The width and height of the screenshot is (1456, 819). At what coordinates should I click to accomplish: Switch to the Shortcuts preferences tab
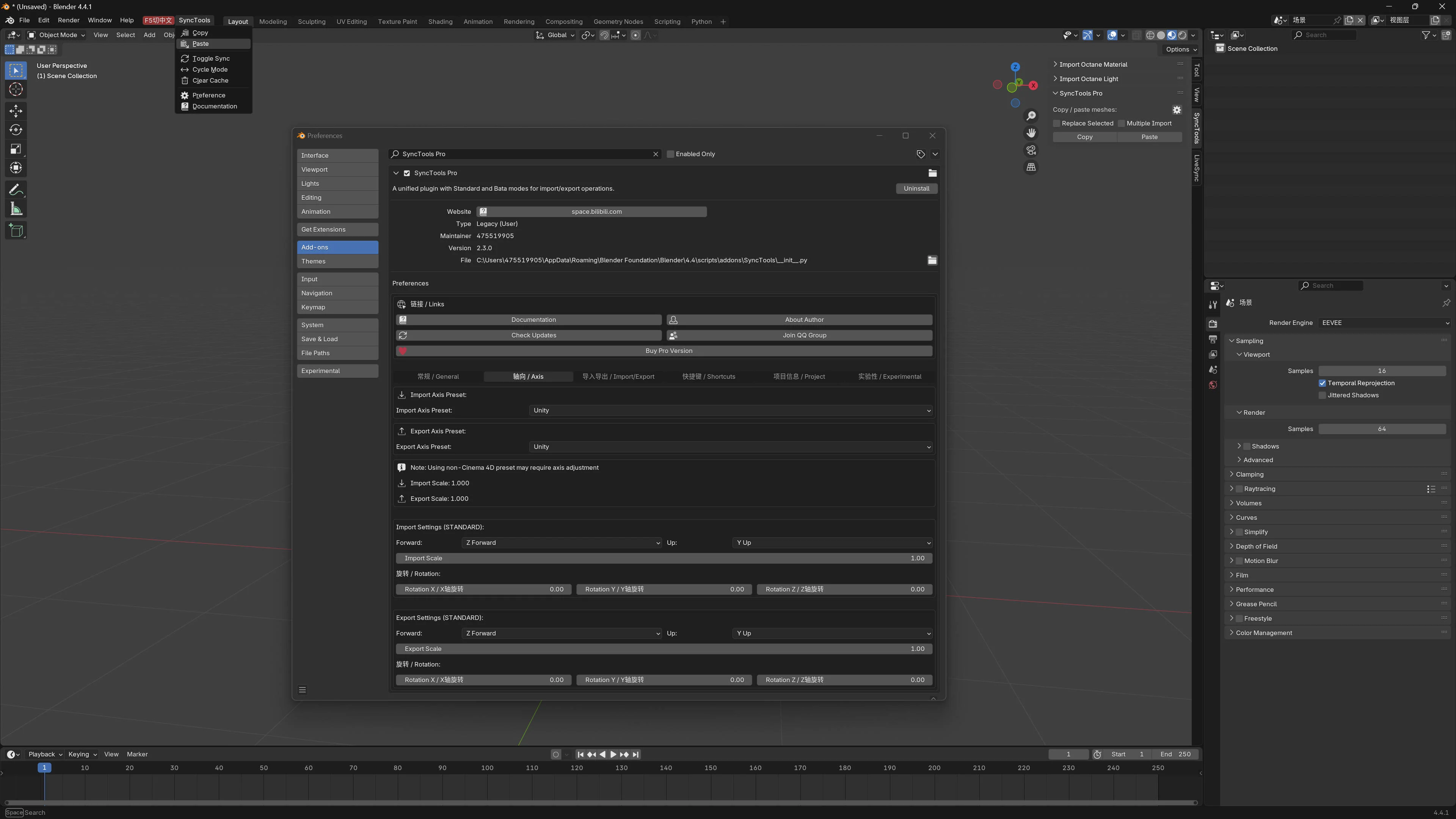[709, 377]
